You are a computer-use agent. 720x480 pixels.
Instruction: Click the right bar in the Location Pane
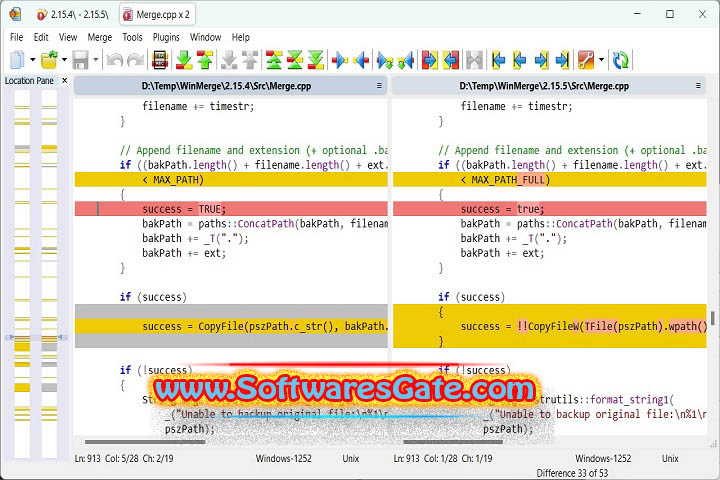pyautogui.click(x=49, y=273)
